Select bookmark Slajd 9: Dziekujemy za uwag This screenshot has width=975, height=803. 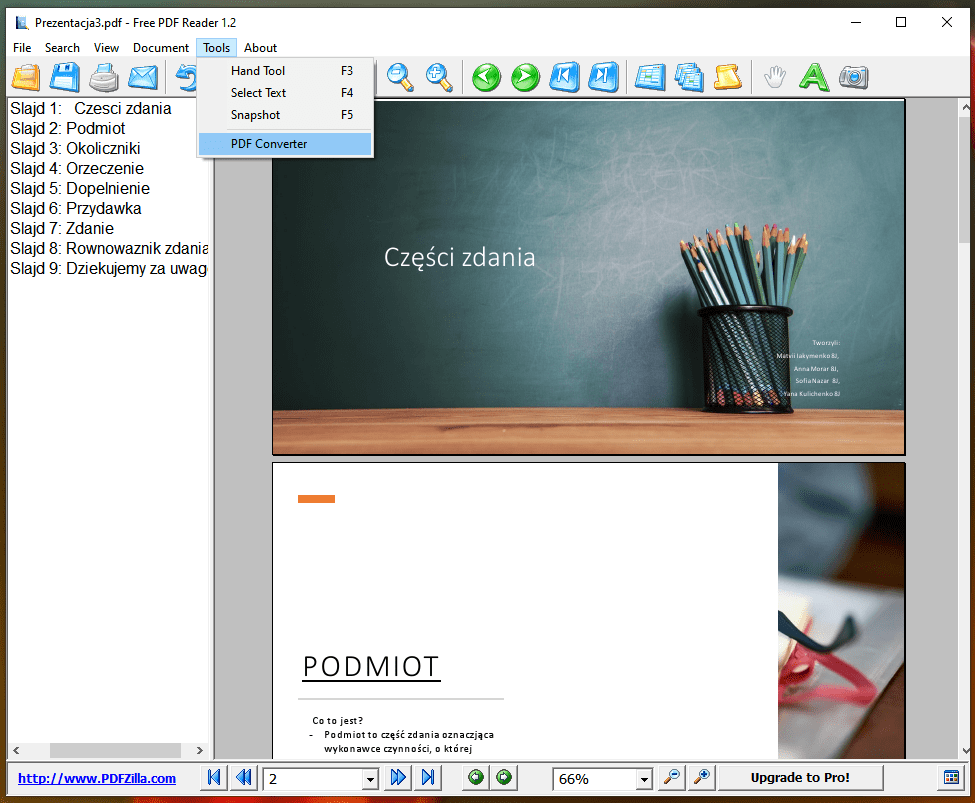pyautogui.click(x=109, y=268)
